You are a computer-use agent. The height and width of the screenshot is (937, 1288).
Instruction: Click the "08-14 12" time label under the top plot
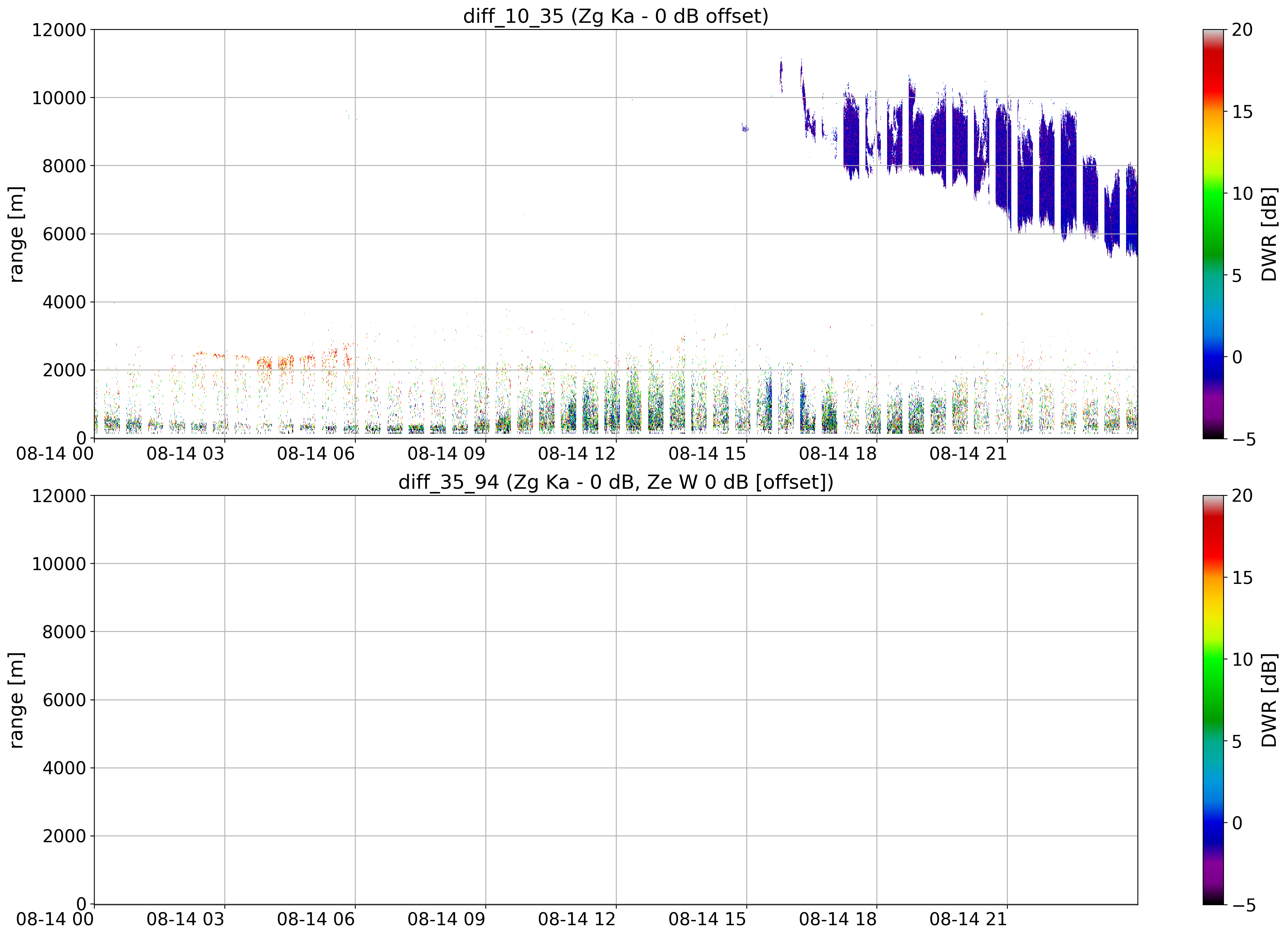[x=577, y=453]
